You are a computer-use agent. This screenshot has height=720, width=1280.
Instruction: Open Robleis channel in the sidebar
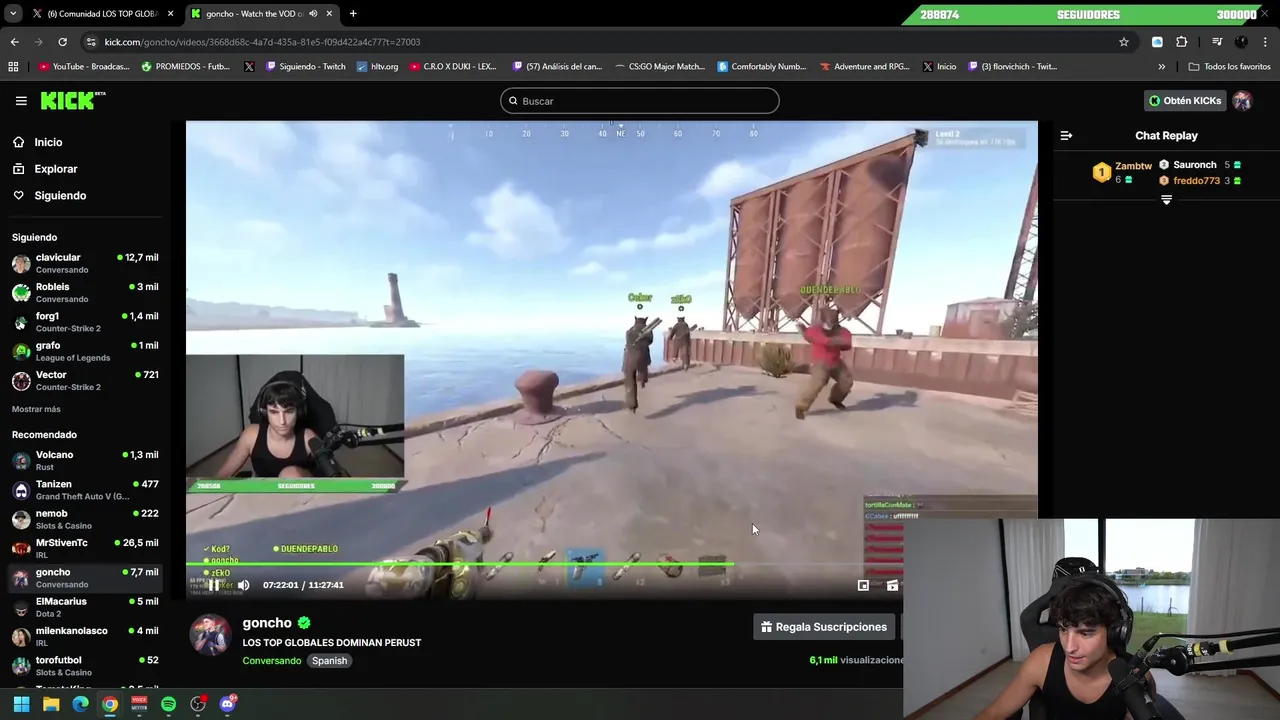85,292
